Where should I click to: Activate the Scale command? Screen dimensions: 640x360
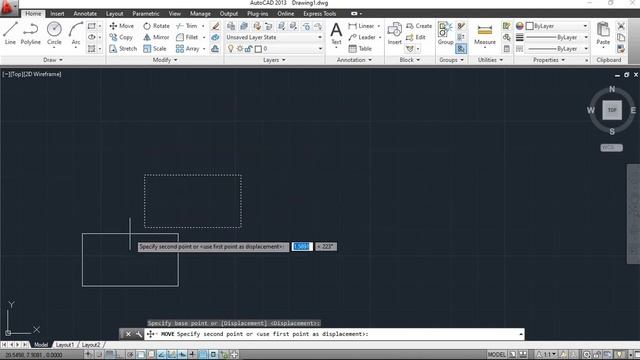click(x=155, y=49)
